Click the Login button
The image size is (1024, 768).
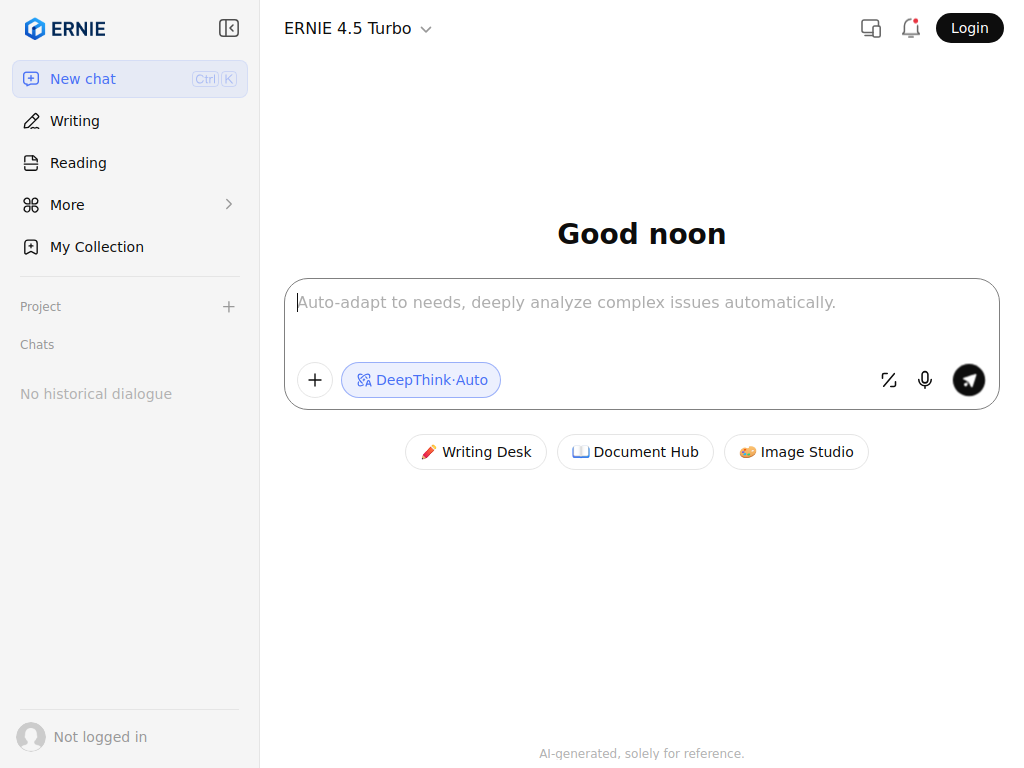969,28
